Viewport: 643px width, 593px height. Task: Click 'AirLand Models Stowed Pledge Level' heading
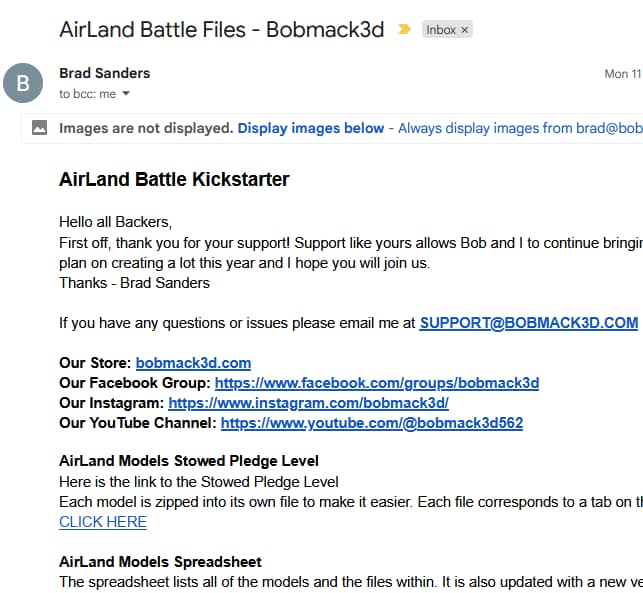coord(189,461)
